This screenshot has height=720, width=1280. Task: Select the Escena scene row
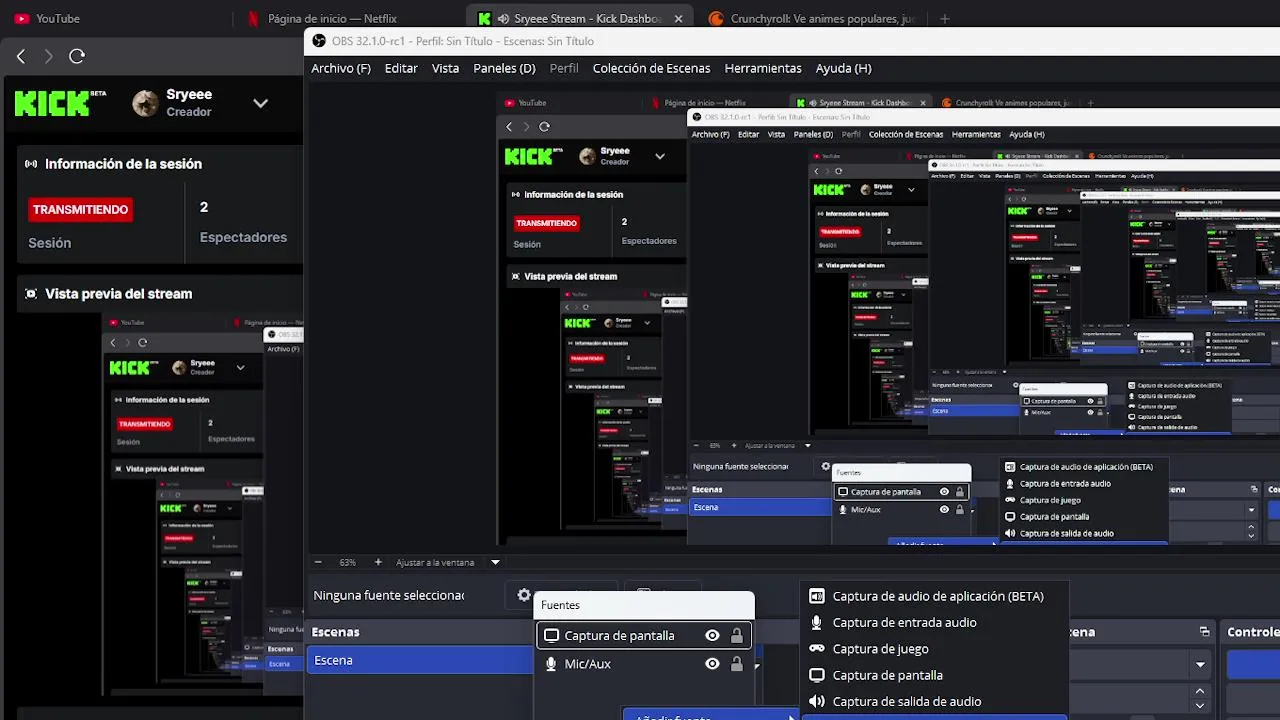click(421, 660)
